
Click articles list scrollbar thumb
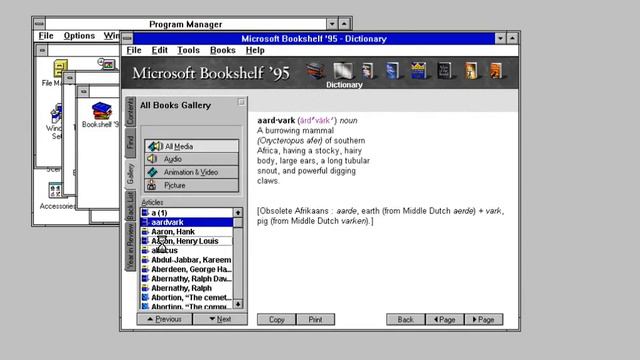coord(238,222)
